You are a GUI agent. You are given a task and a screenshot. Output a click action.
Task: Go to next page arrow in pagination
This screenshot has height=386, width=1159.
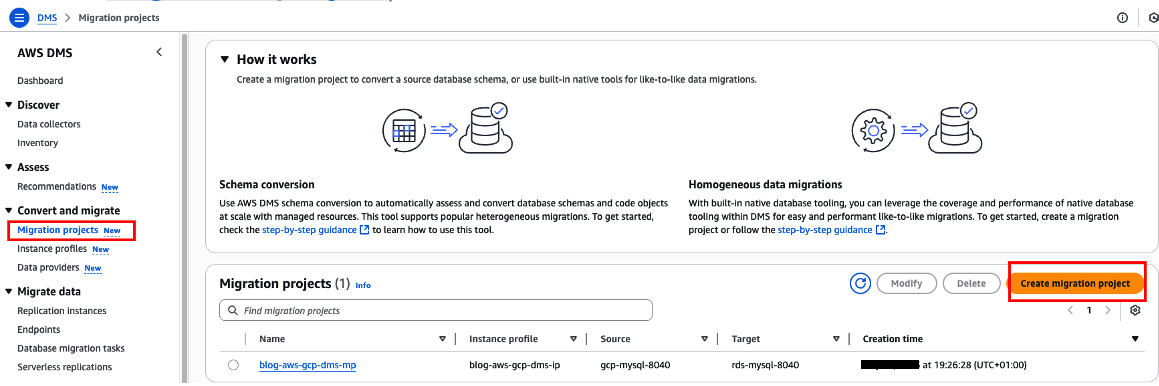pos(1107,311)
